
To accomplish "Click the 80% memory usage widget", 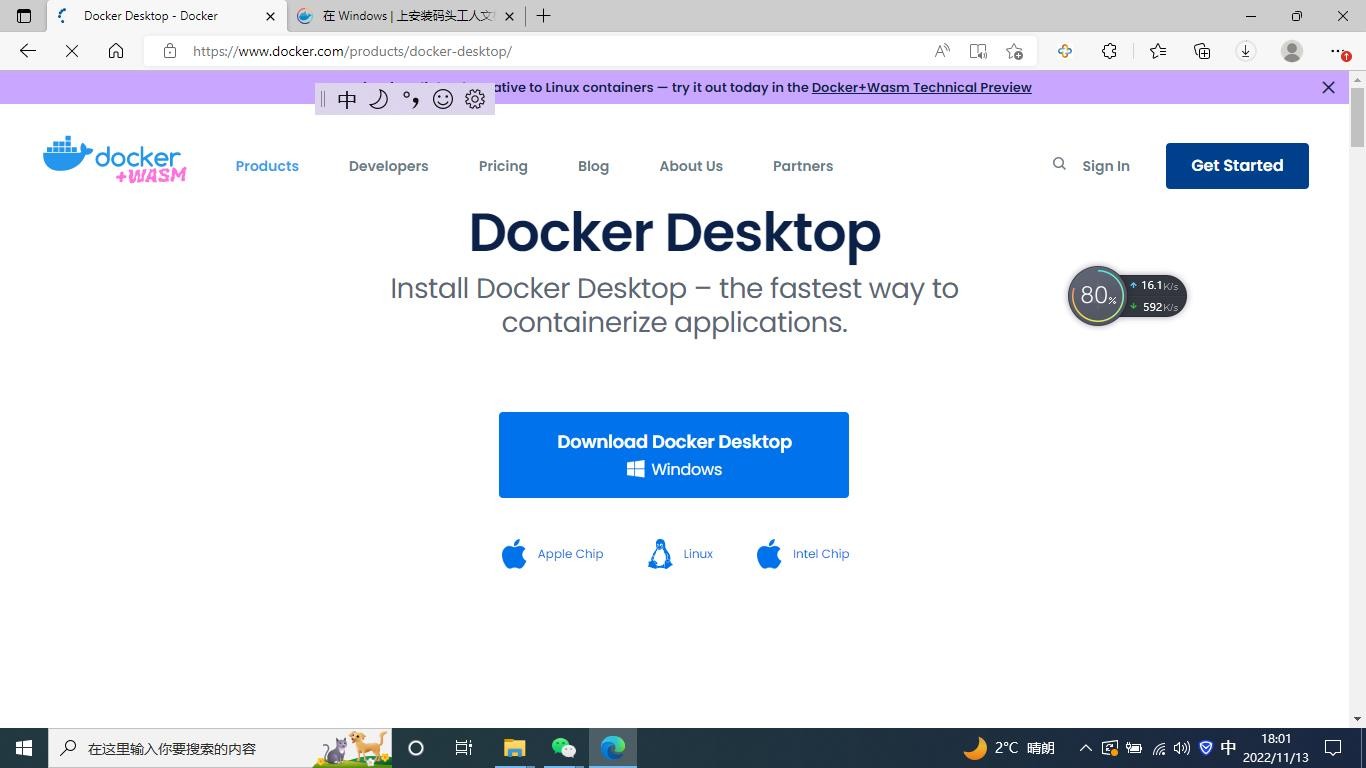I will pos(1097,296).
